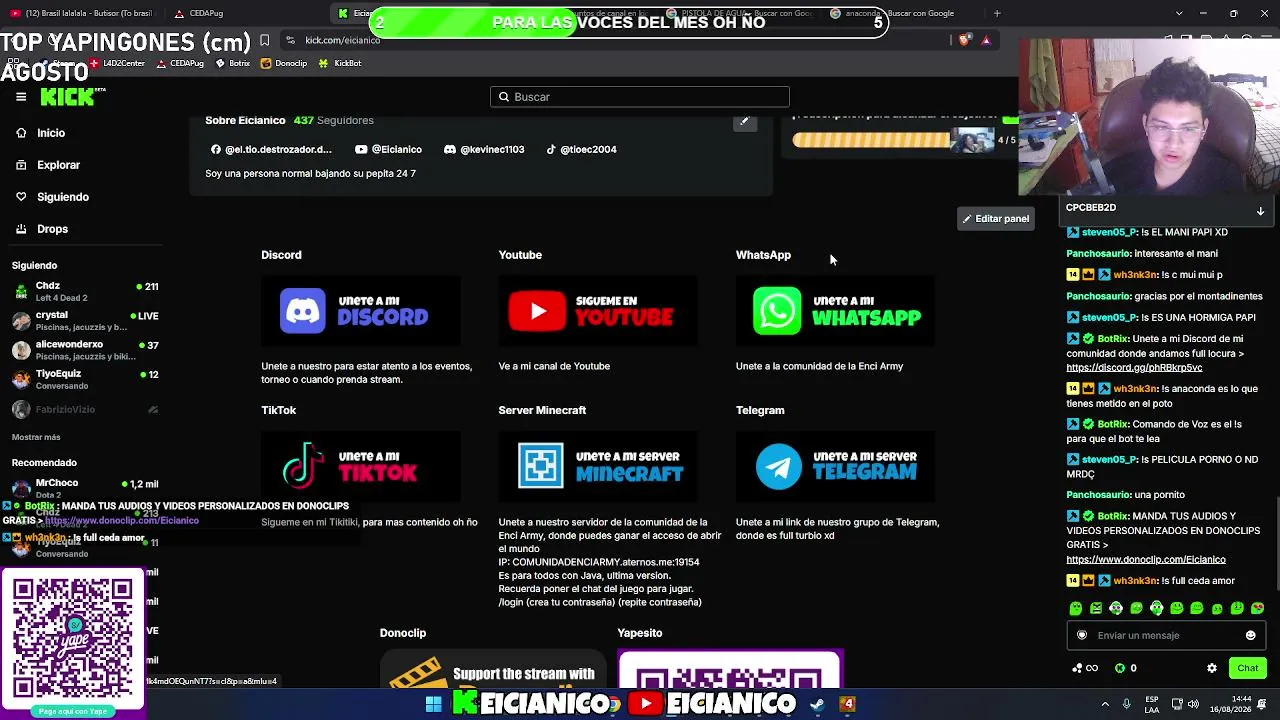Open the TikTok handle @tioec2004
Screen dimensions: 1280x720
[581, 149]
